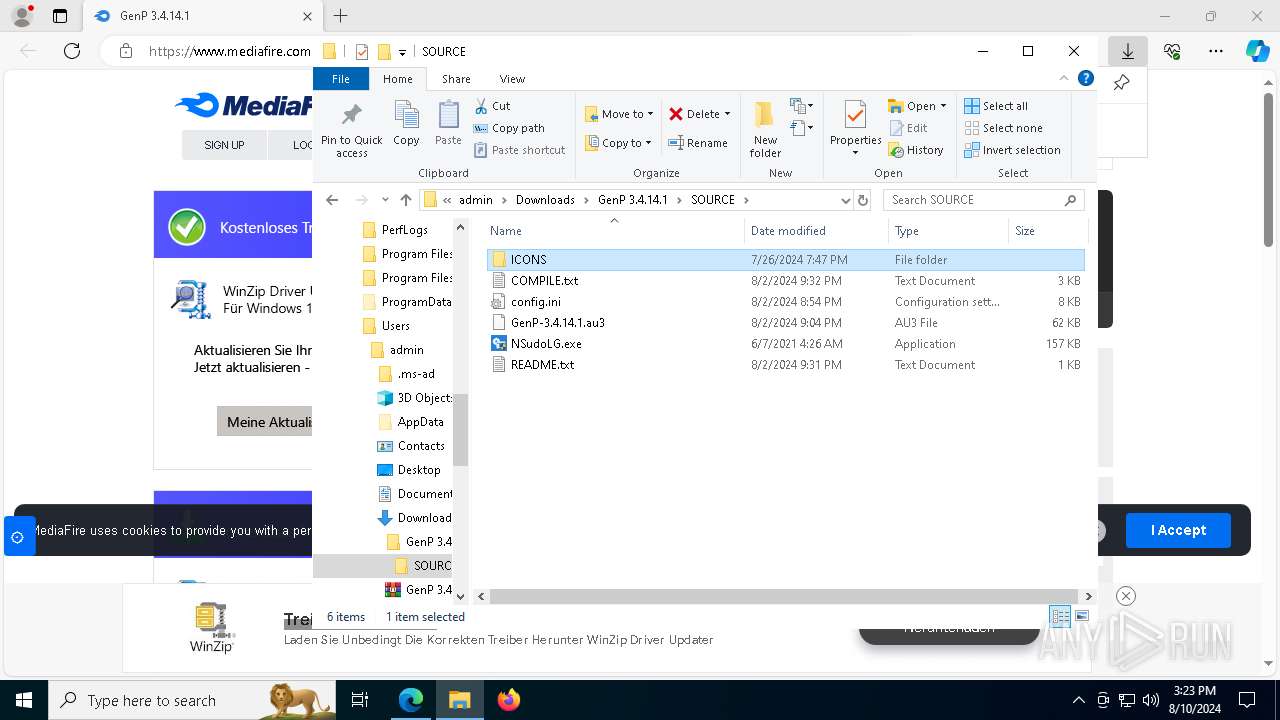The height and width of the screenshot is (720, 1280).
Task: Open Explorer Help icon
Action: (1085, 78)
